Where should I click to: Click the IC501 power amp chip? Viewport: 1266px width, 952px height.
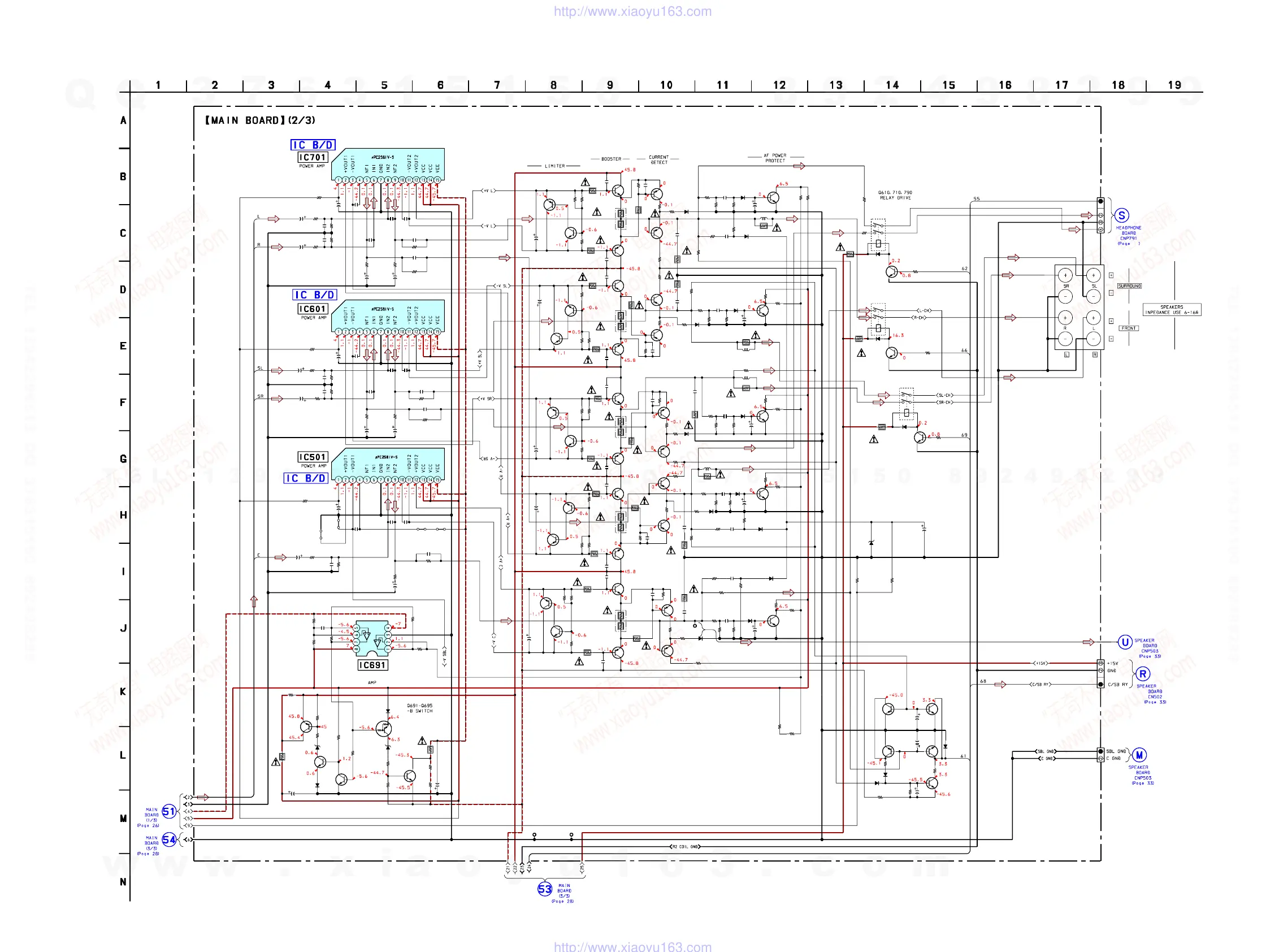pos(388,462)
